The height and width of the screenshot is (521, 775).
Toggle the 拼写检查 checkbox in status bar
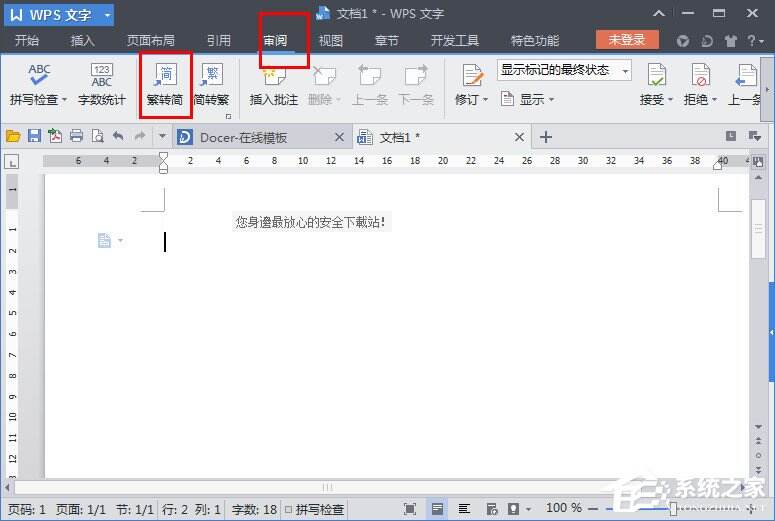coord(289,510)
